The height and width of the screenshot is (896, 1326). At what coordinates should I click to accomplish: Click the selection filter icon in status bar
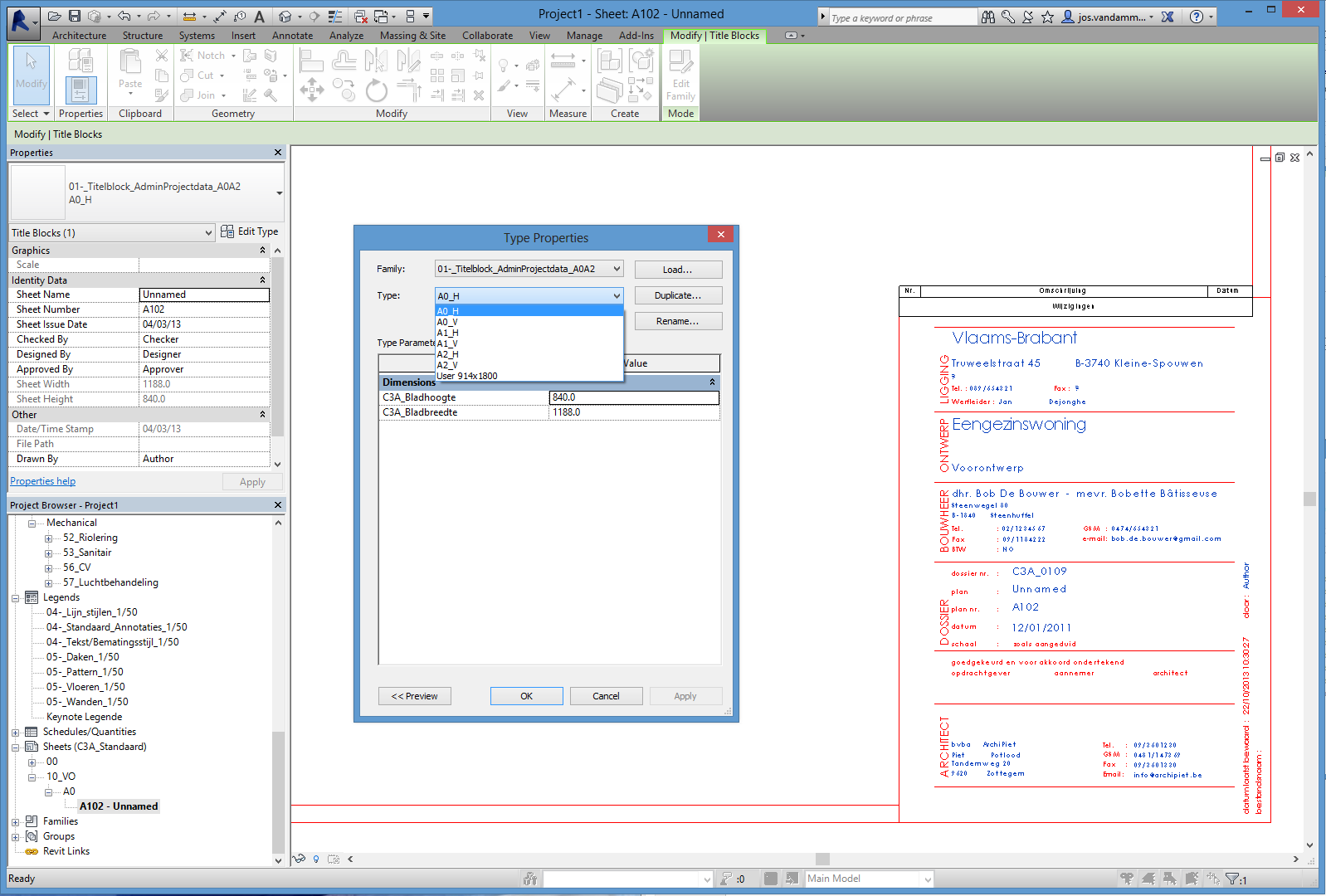click(1234, 879)
